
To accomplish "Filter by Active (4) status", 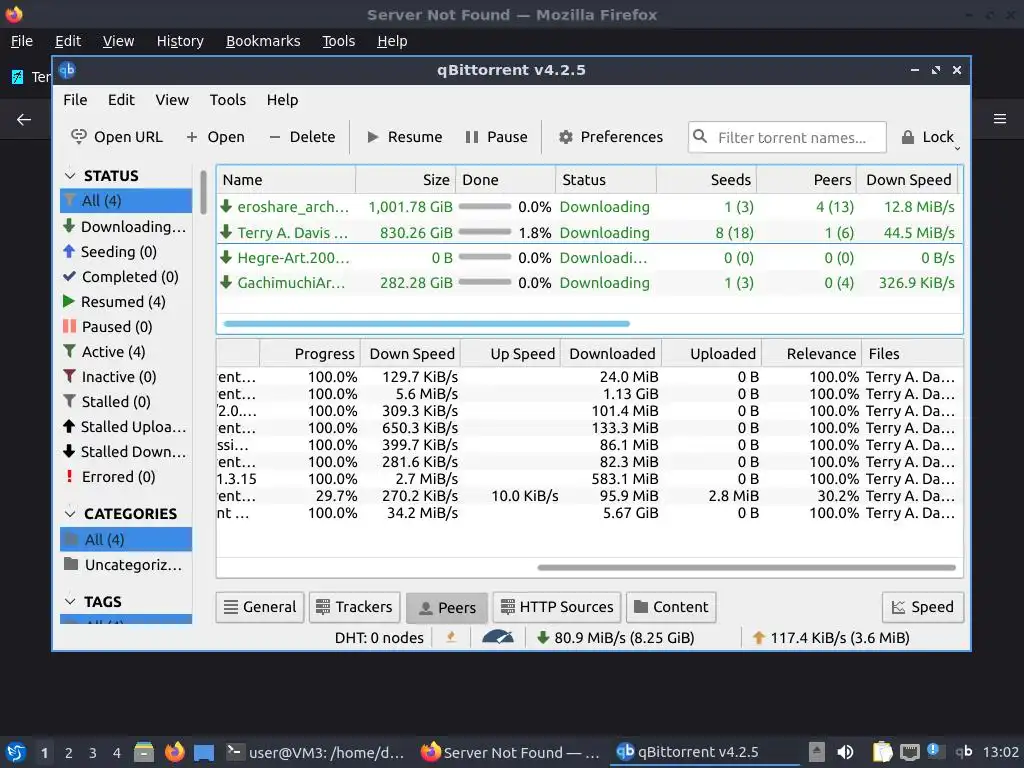I will pos(126,352).
